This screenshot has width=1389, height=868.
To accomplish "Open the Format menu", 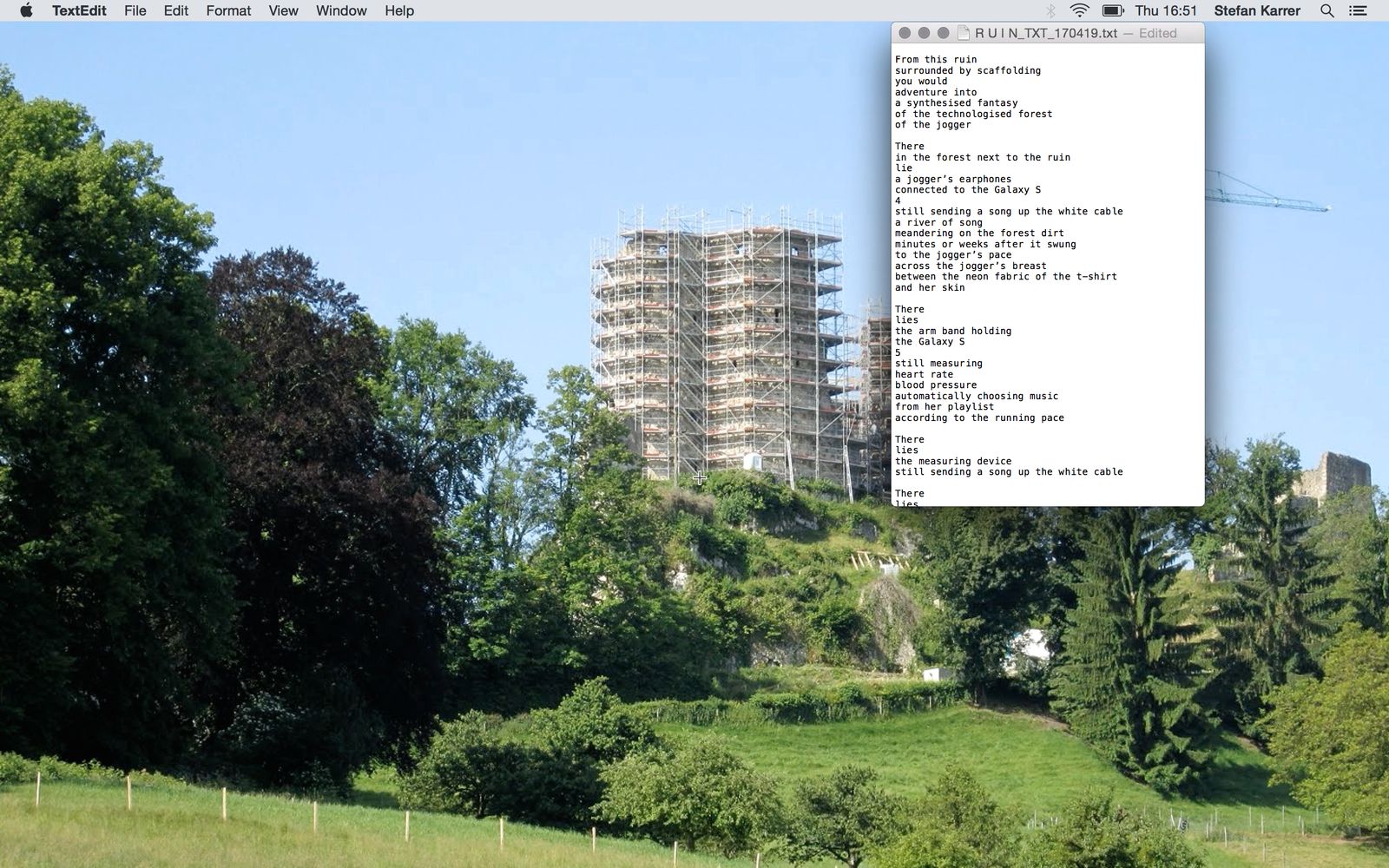I will coord(228,10).
